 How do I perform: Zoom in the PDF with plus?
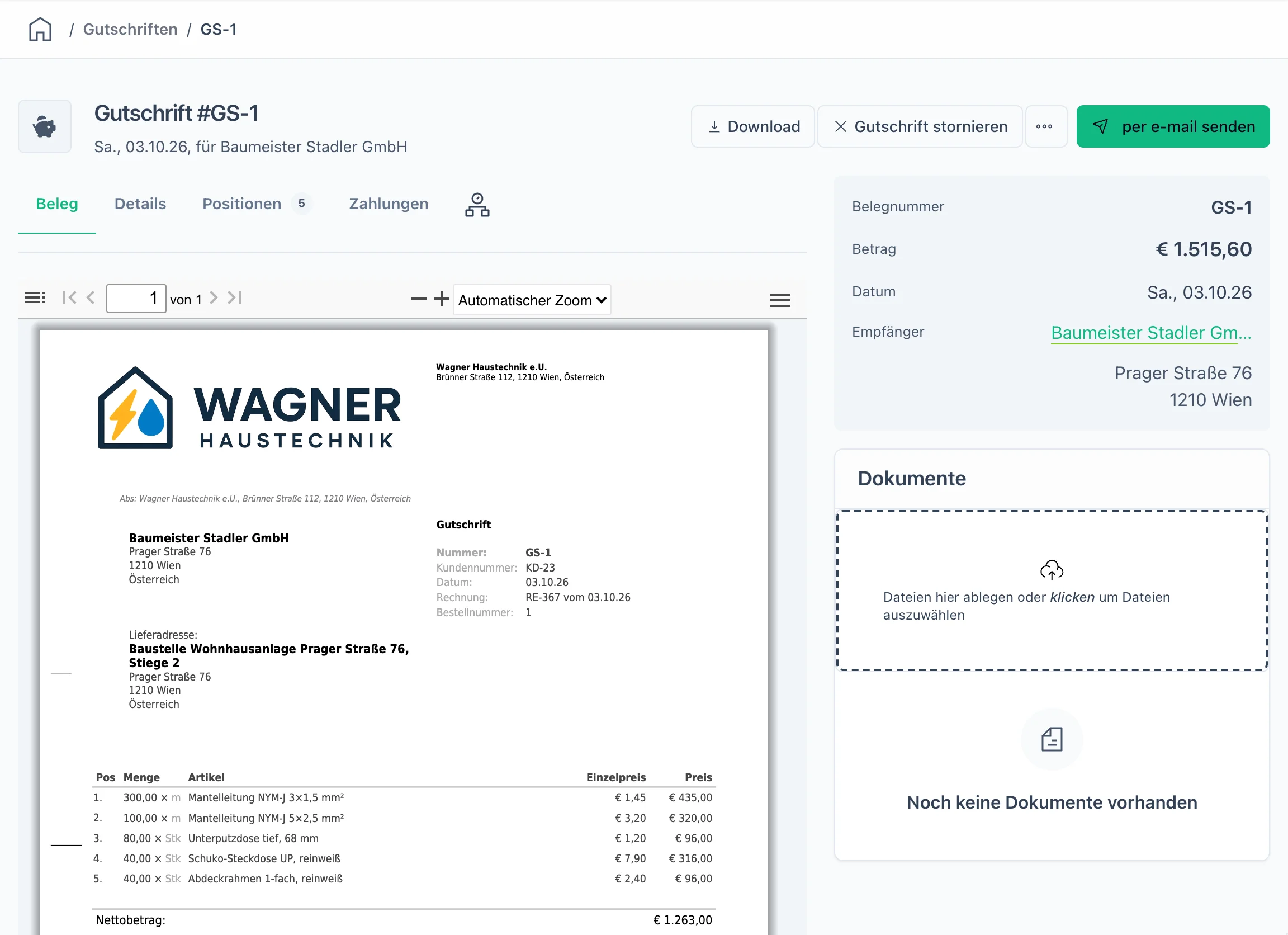pos(441,299)
